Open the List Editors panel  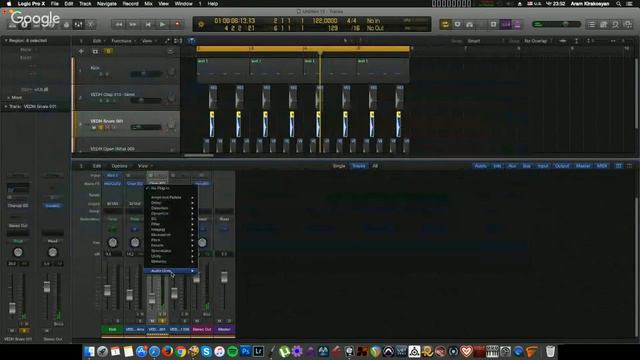(591, 25)
